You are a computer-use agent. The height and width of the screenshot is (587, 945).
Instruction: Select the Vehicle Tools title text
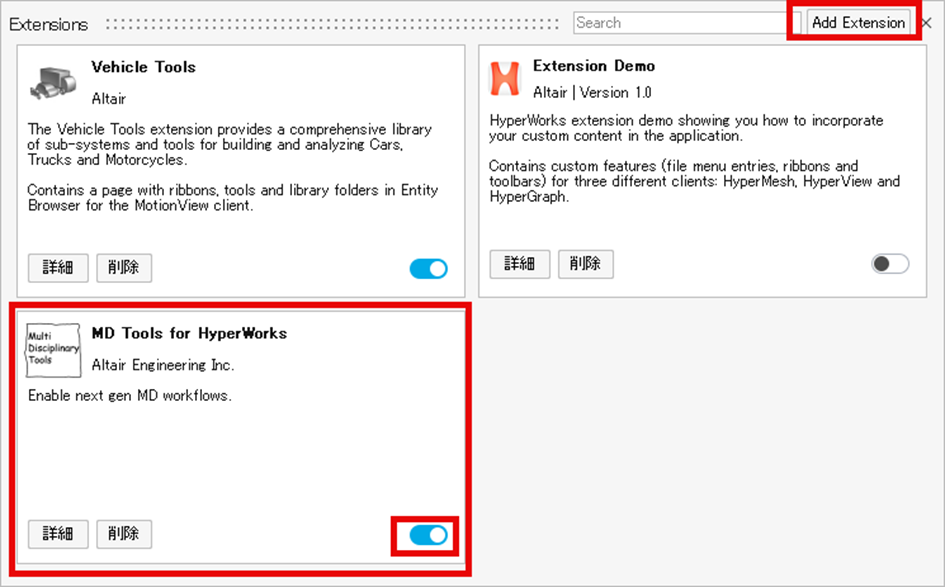coord(143,67)
